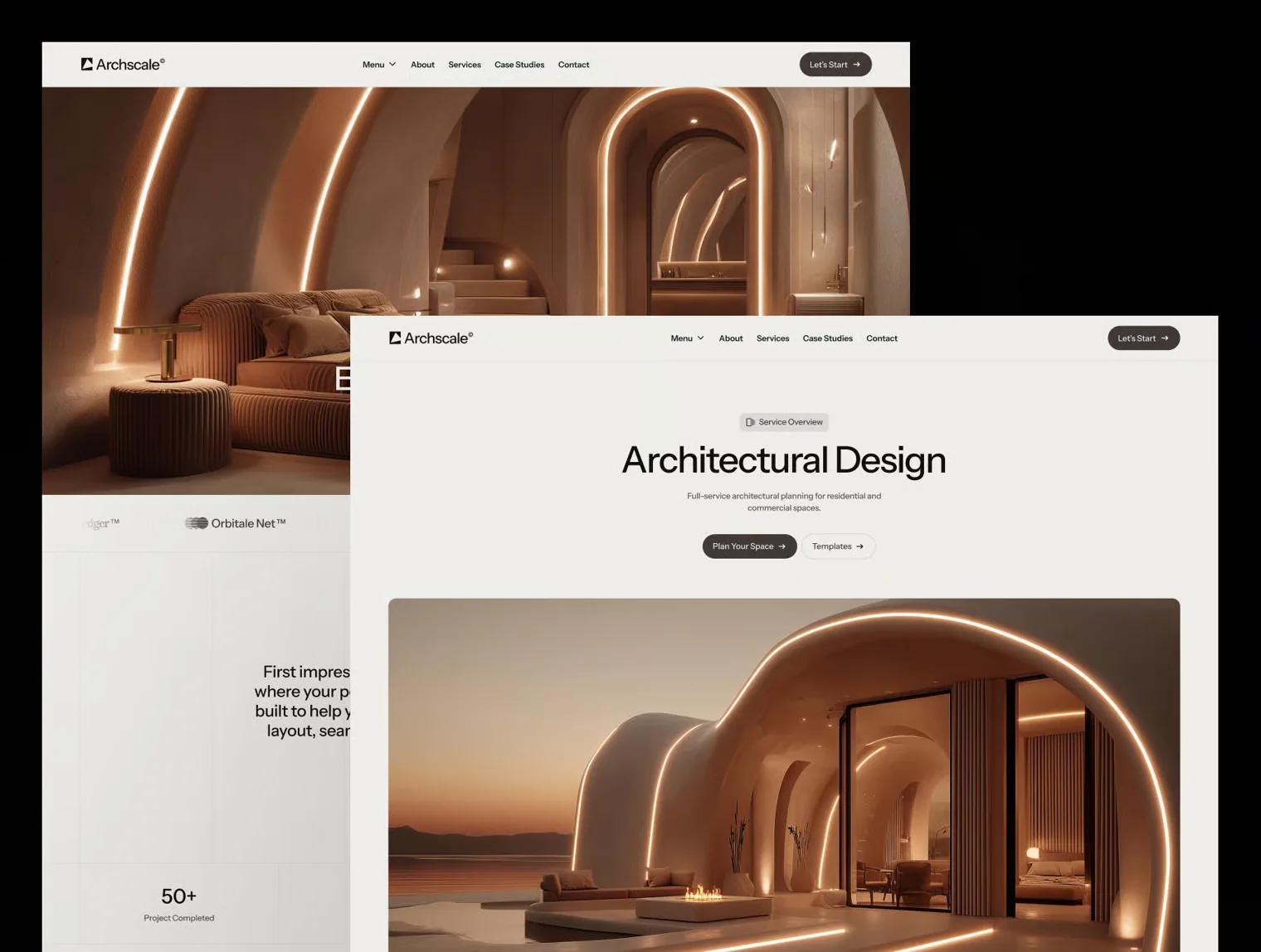Go to About in the back page navbar
The width and height of the screenshot is (1261, 952).
(x=422, y=65)
